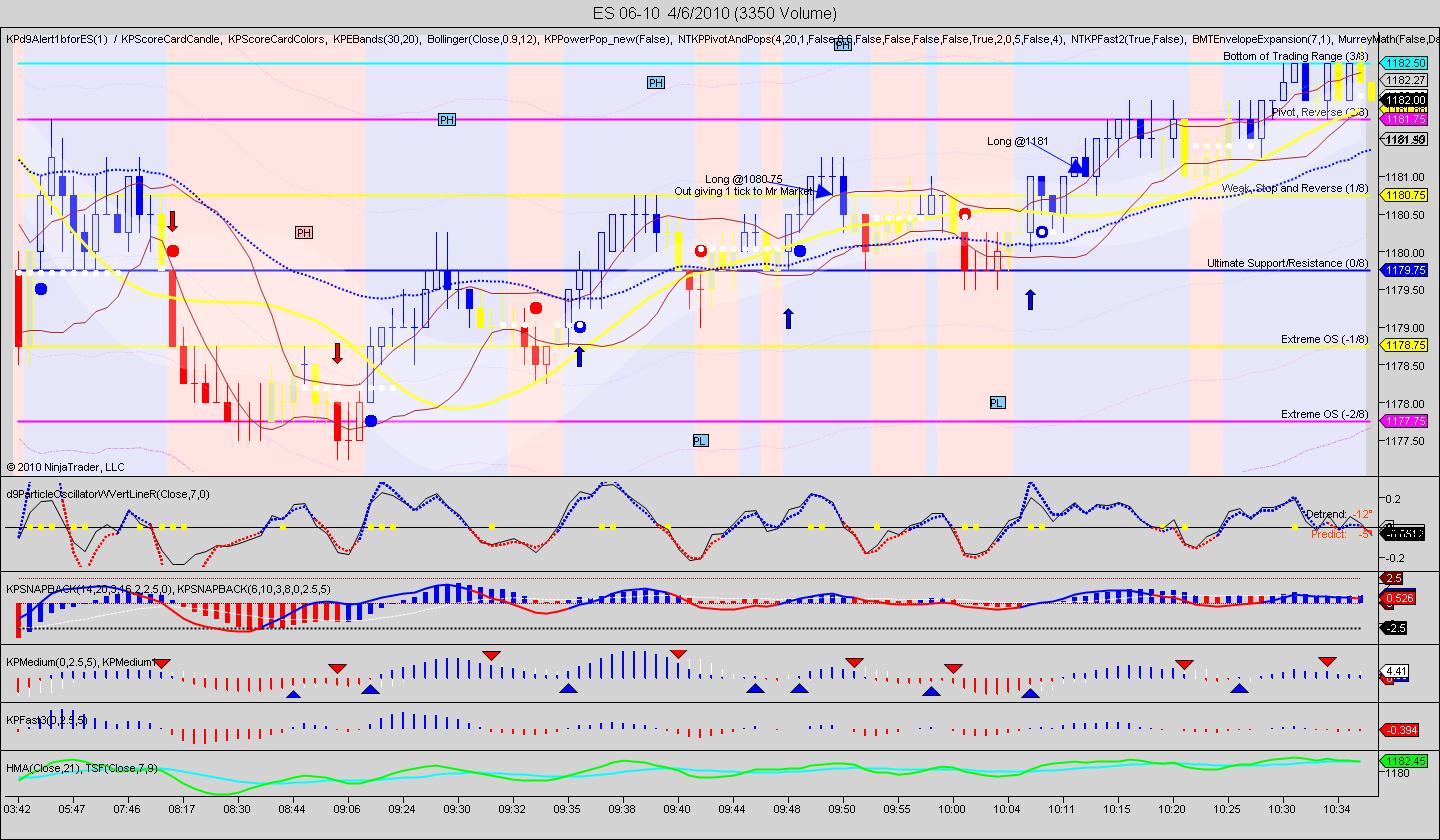This screenshot has width=1440, height=840.
Task: Select the KPFast3(0,2.5,5) panel label
Action: coord(46,719)
